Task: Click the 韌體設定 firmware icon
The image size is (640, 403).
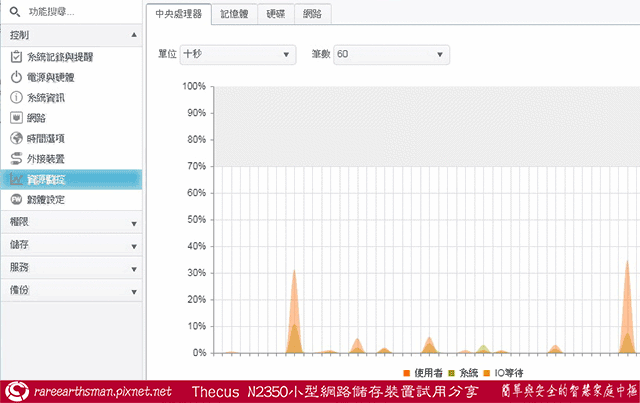Action: pyautogui.click(x=16, y=200)
